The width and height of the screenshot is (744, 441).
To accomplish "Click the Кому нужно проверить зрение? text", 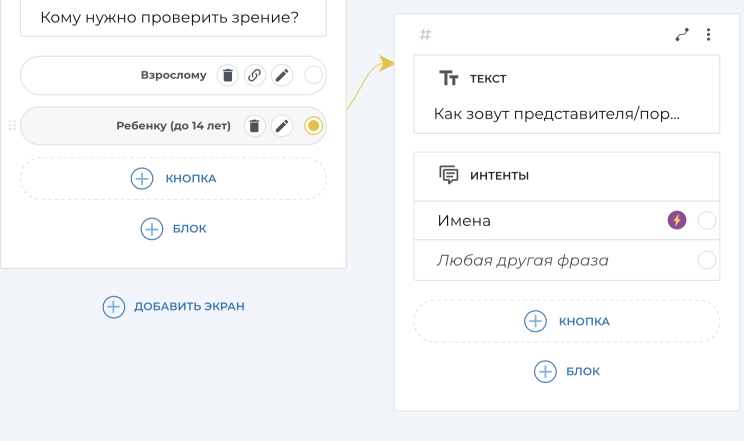I will pyautogui.click(x=169, y=18).
